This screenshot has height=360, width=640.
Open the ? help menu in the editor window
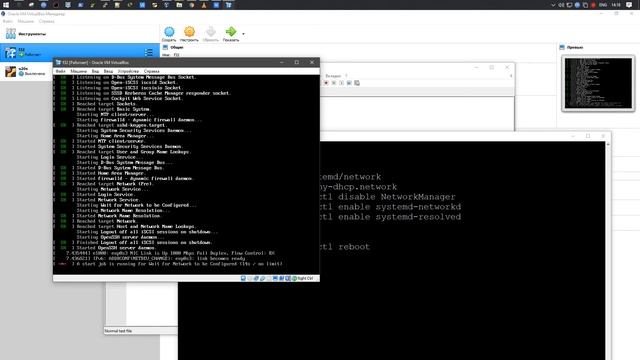point(347,76)
